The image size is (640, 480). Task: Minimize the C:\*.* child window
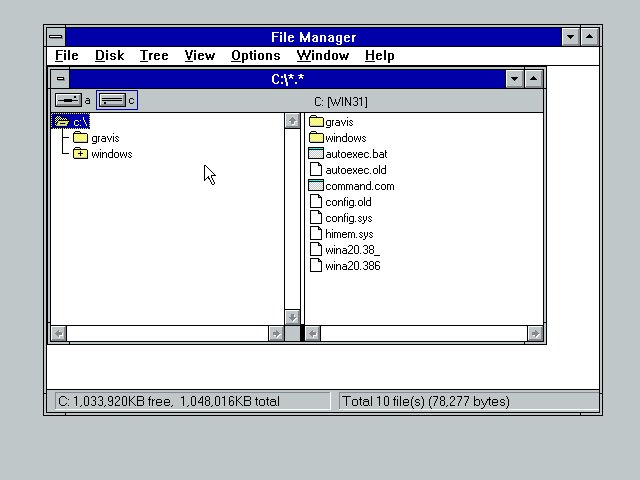click(514, 79)
